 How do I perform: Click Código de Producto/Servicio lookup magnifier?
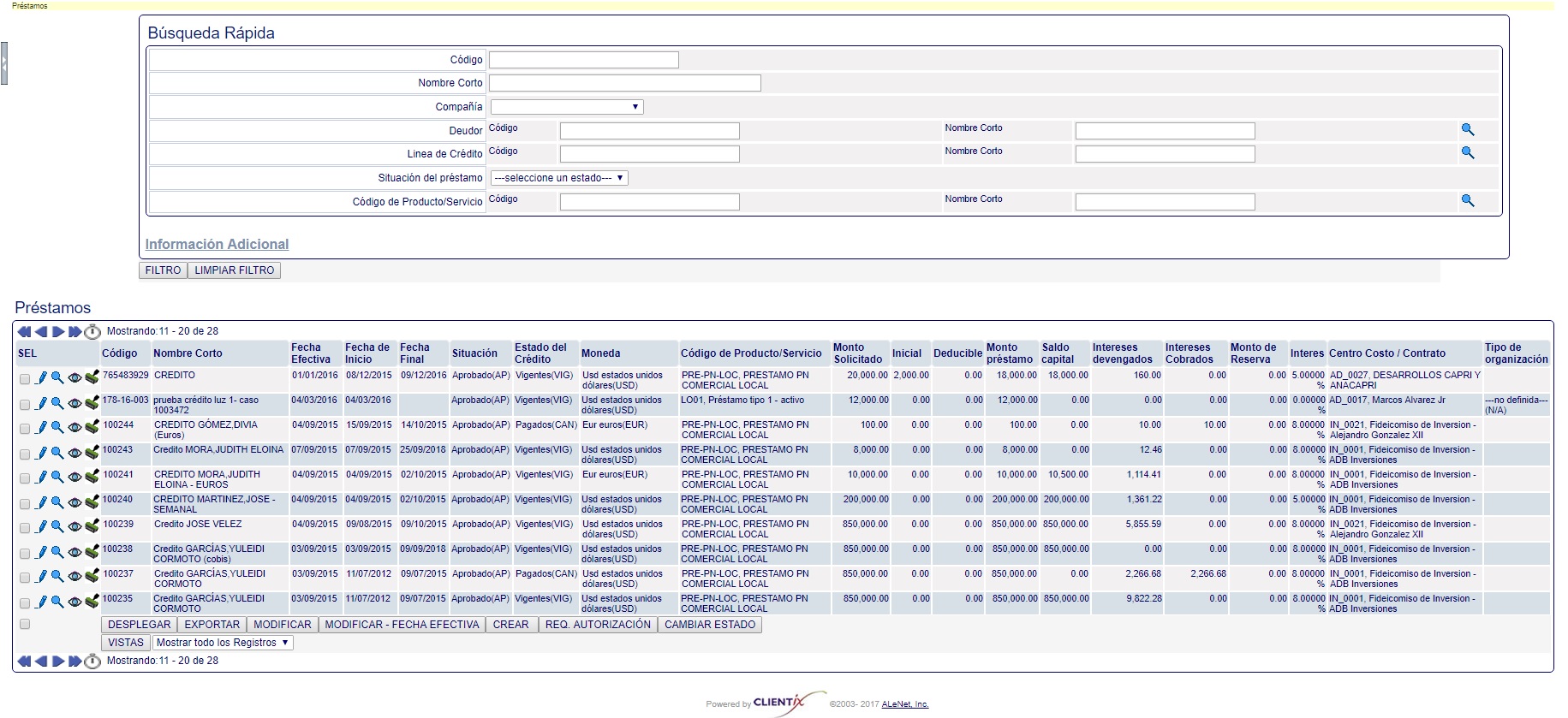1467,201
